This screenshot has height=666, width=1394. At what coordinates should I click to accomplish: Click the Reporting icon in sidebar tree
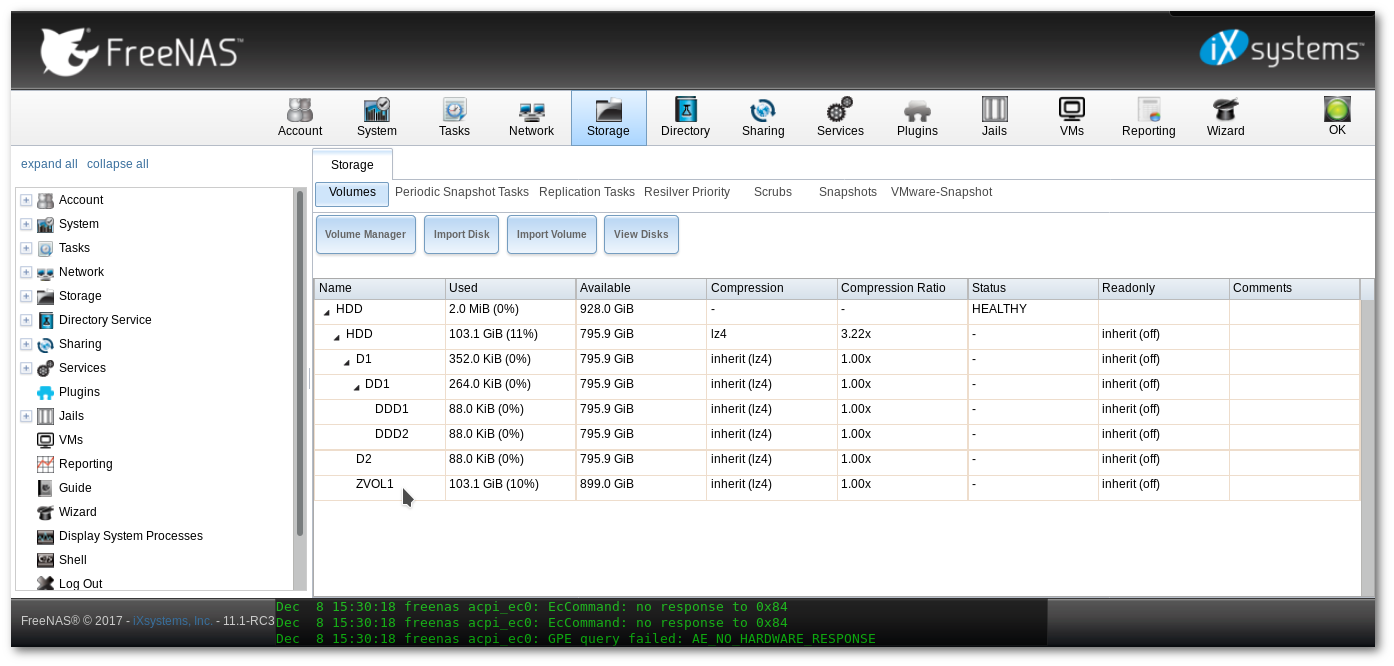45,464
